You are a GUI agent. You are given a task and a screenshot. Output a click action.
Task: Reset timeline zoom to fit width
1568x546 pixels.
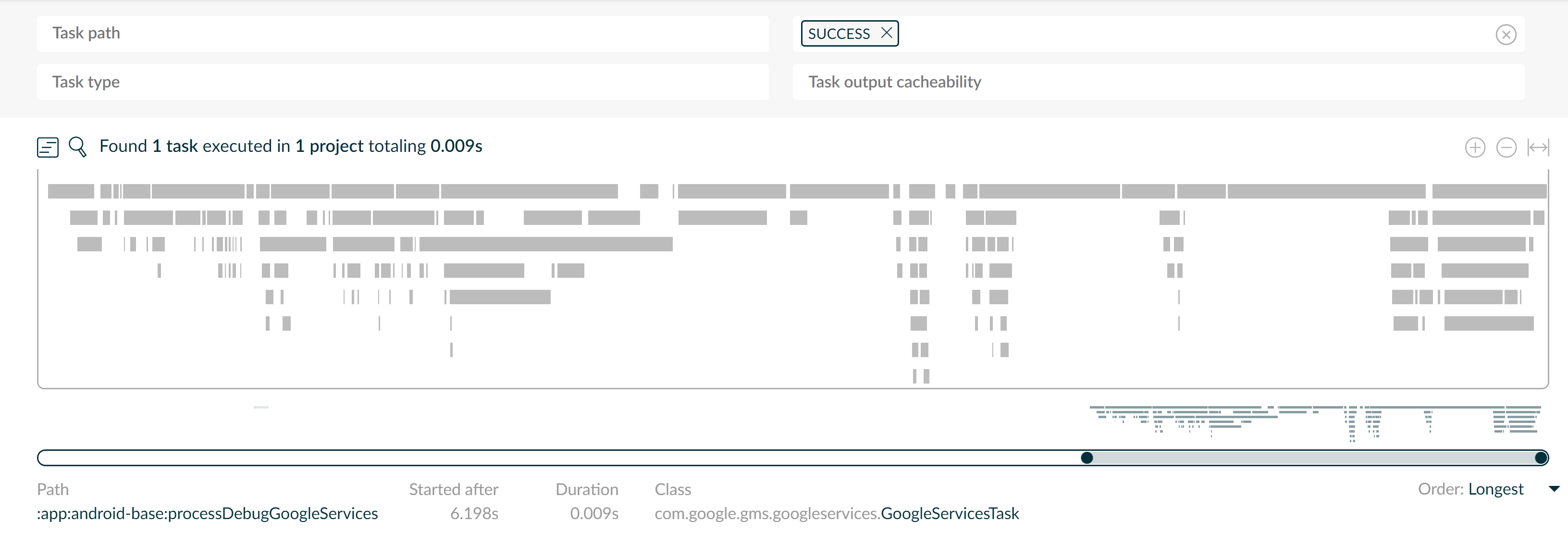coord(1538,148)
